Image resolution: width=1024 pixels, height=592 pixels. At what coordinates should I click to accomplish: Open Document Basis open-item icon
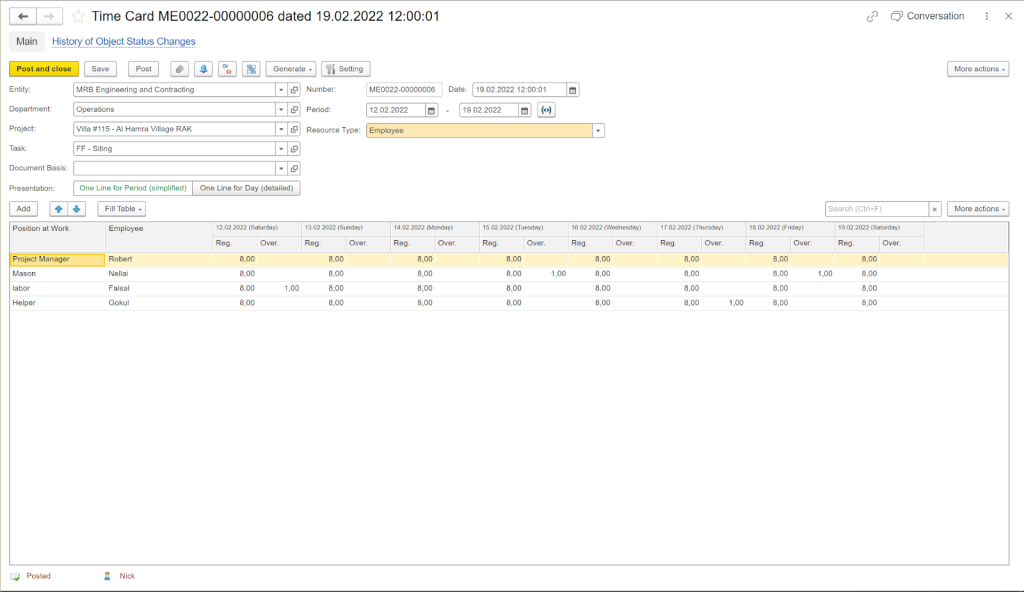[294, 169]
